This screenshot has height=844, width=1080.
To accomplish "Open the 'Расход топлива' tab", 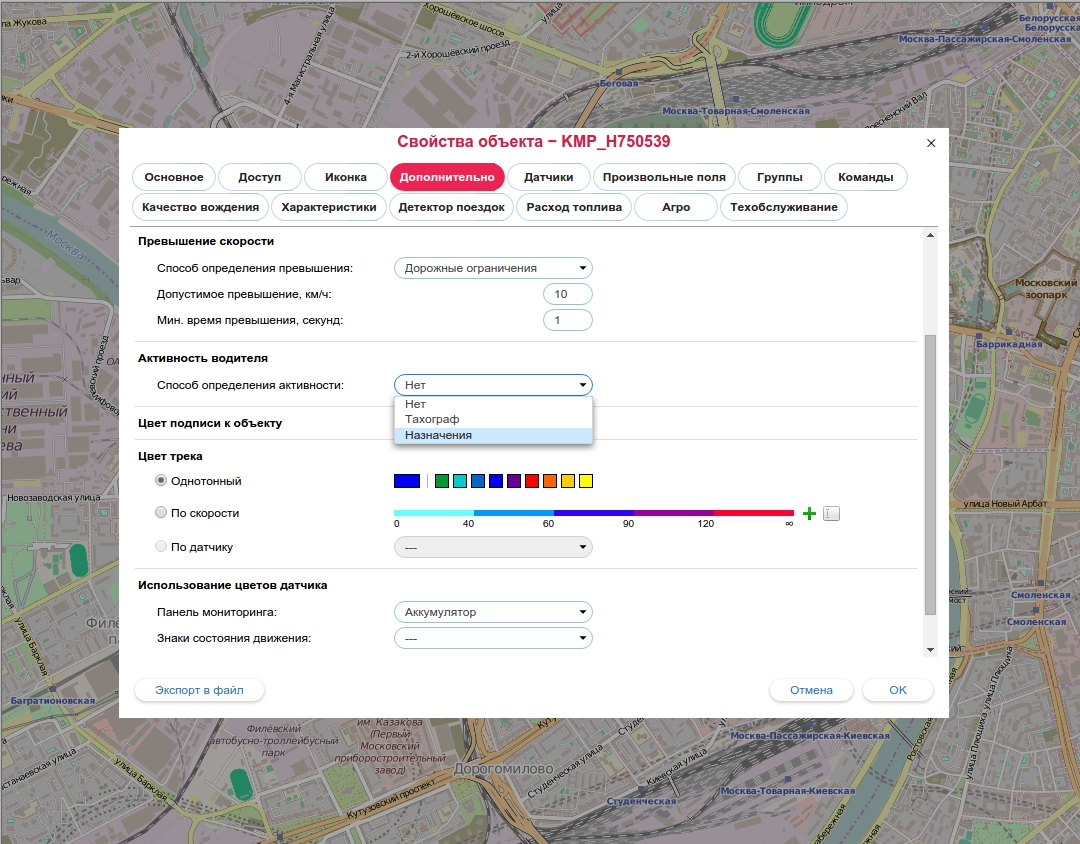I will click(574, 207).
